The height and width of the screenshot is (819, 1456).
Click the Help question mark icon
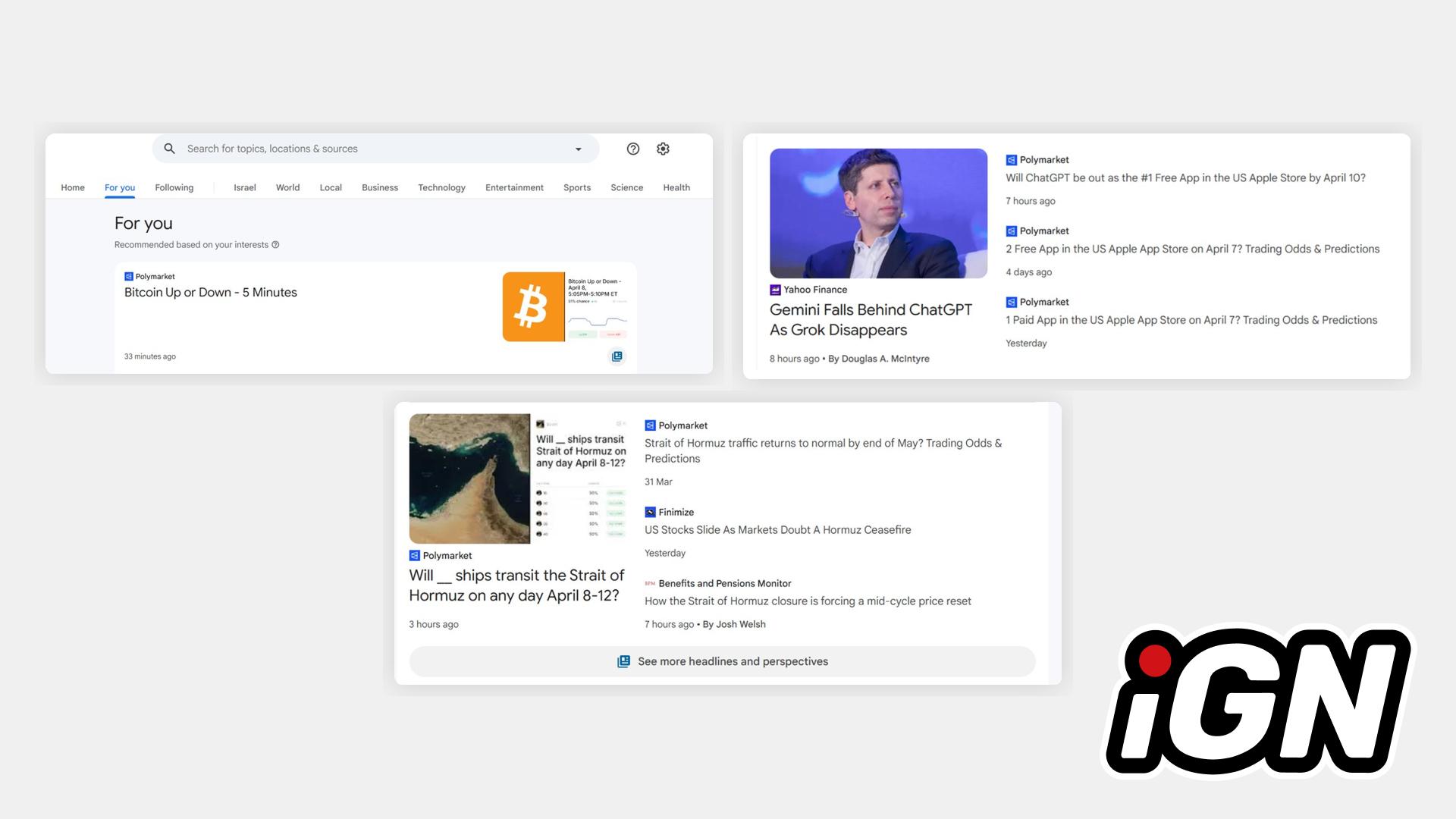[633, 149]
